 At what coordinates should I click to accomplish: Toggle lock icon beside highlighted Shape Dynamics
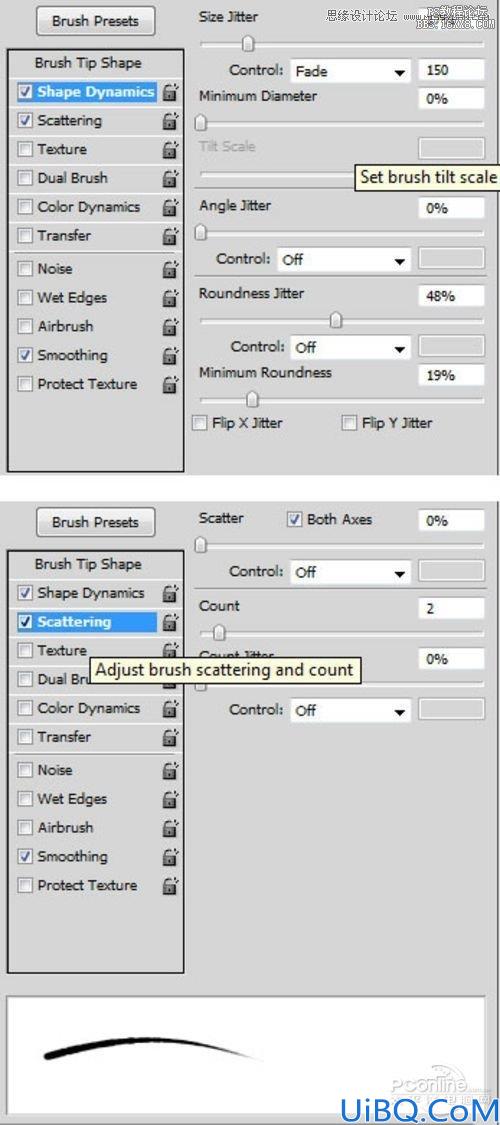[170, 92]
